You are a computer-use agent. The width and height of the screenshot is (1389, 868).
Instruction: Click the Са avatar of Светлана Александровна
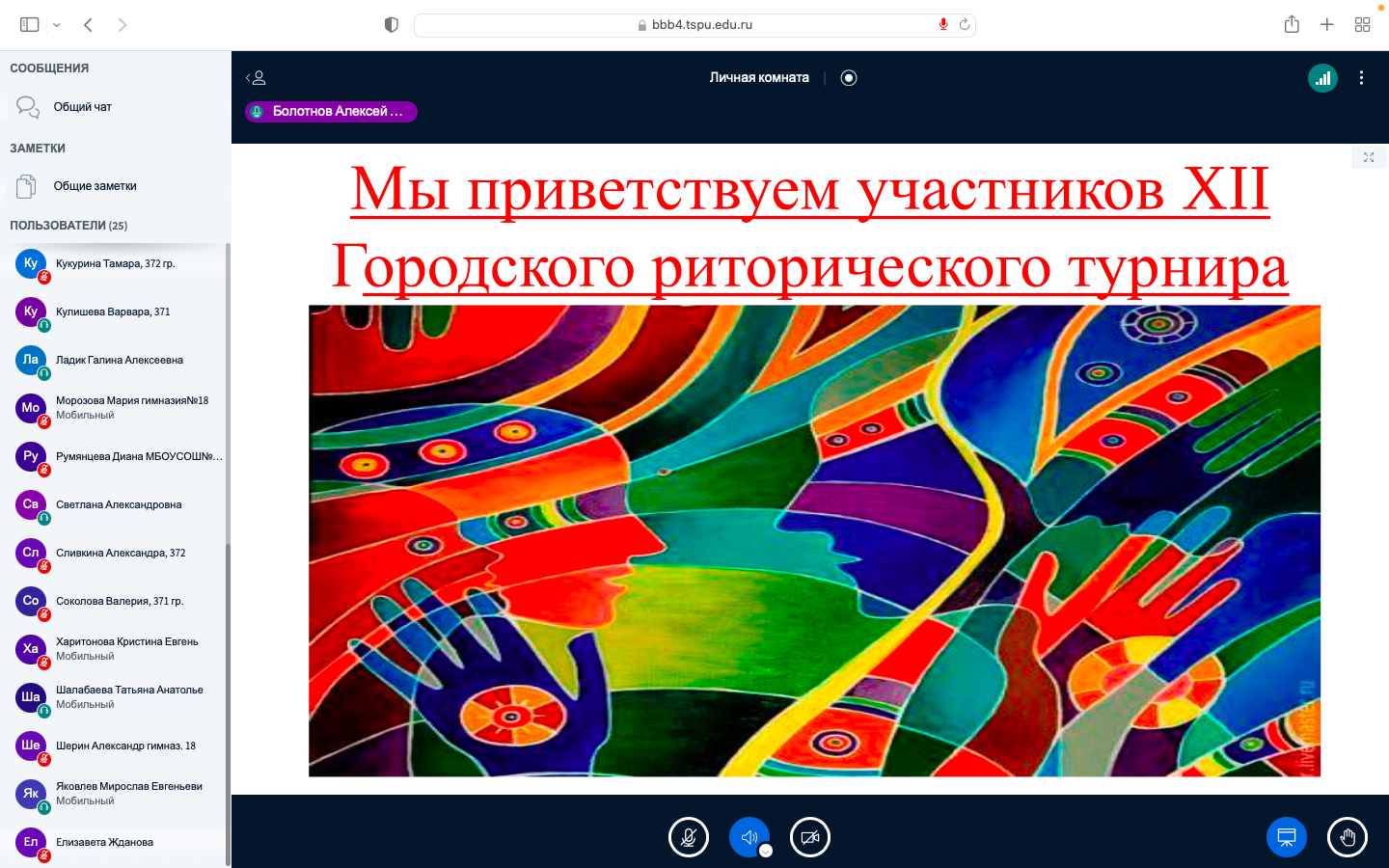tap(31, 504)
